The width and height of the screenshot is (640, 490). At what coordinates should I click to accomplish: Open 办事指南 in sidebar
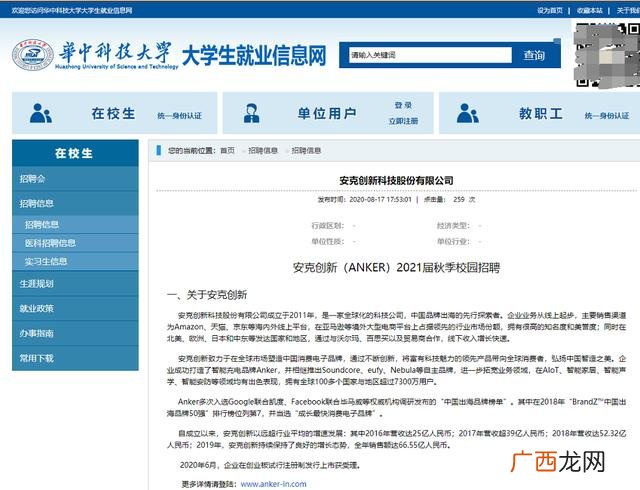click(75, 333)
